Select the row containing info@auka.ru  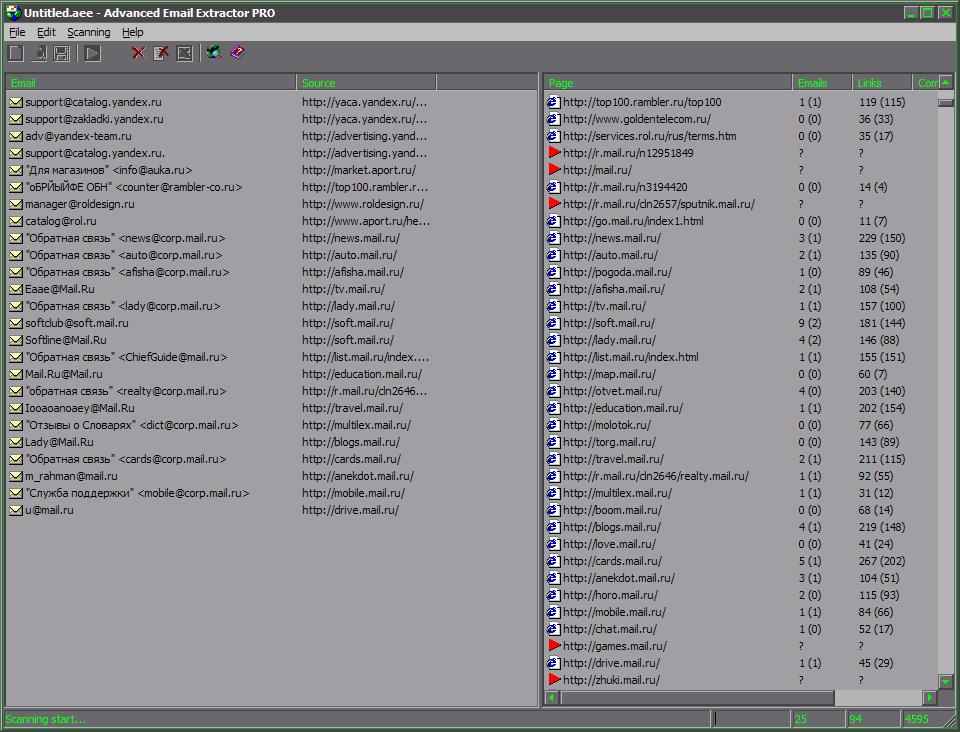tap(109, 171)
